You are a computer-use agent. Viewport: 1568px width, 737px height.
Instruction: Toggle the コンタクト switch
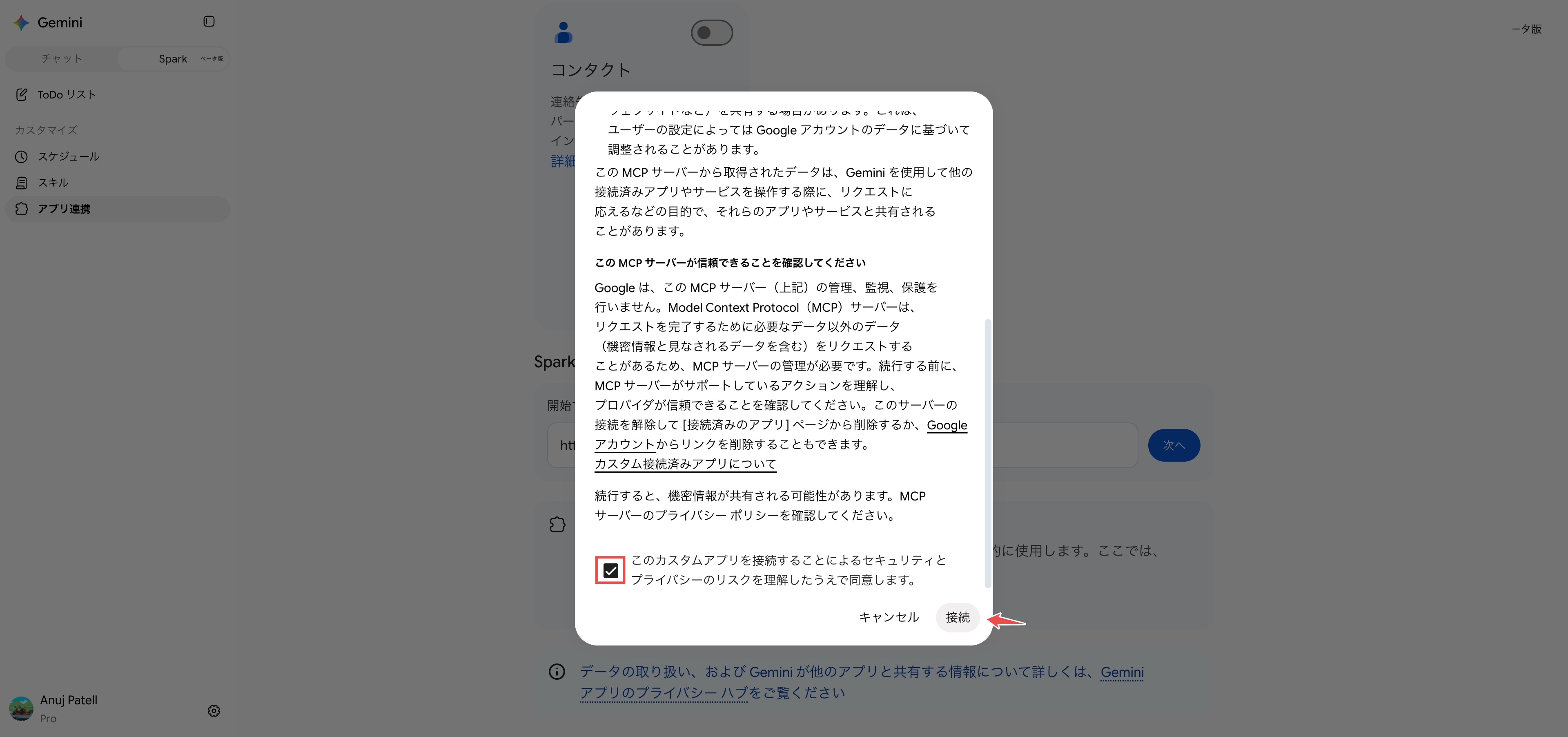pos(712,32)
